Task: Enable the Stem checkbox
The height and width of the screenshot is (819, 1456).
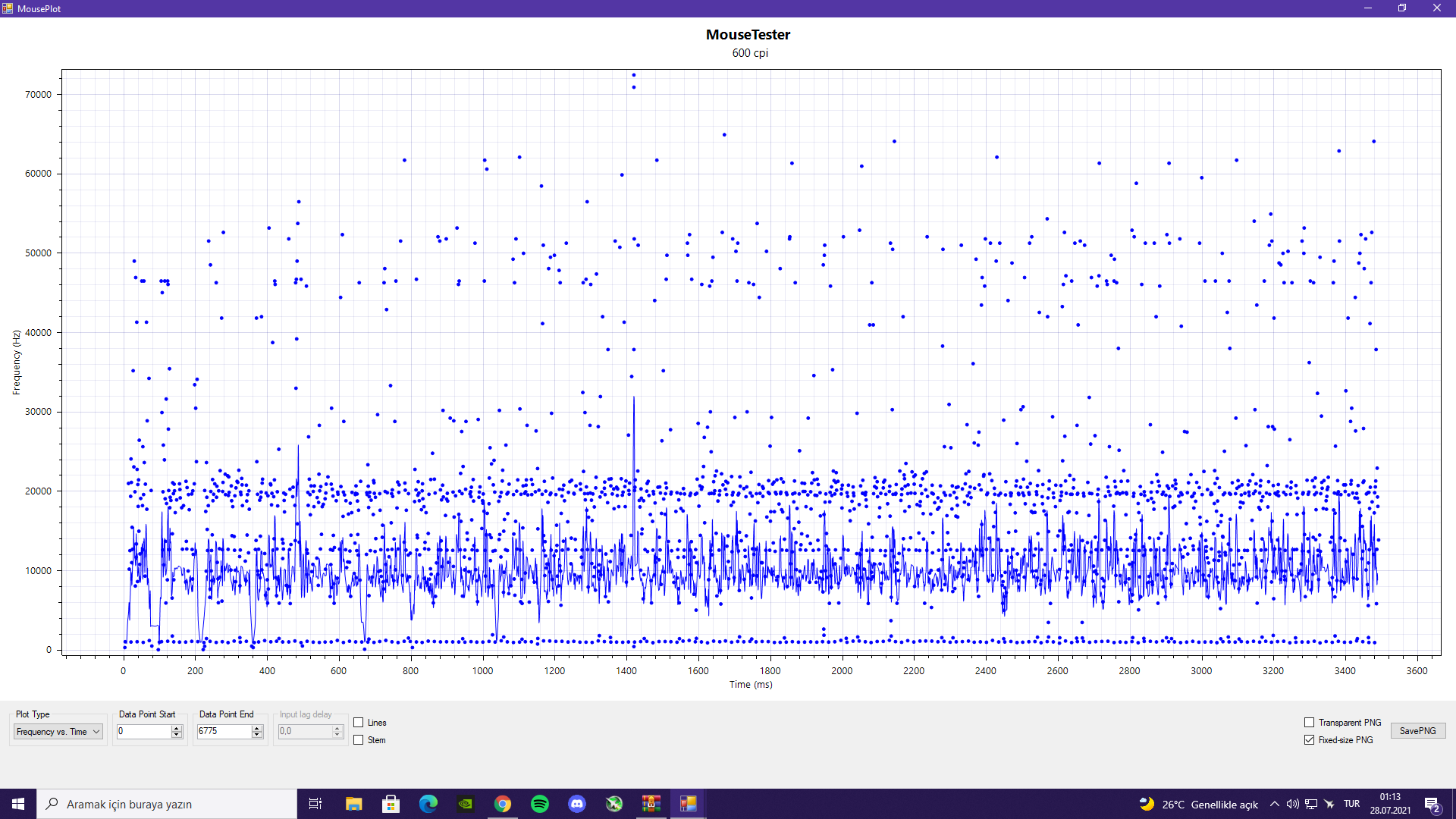Action: (x=359, y=740)
